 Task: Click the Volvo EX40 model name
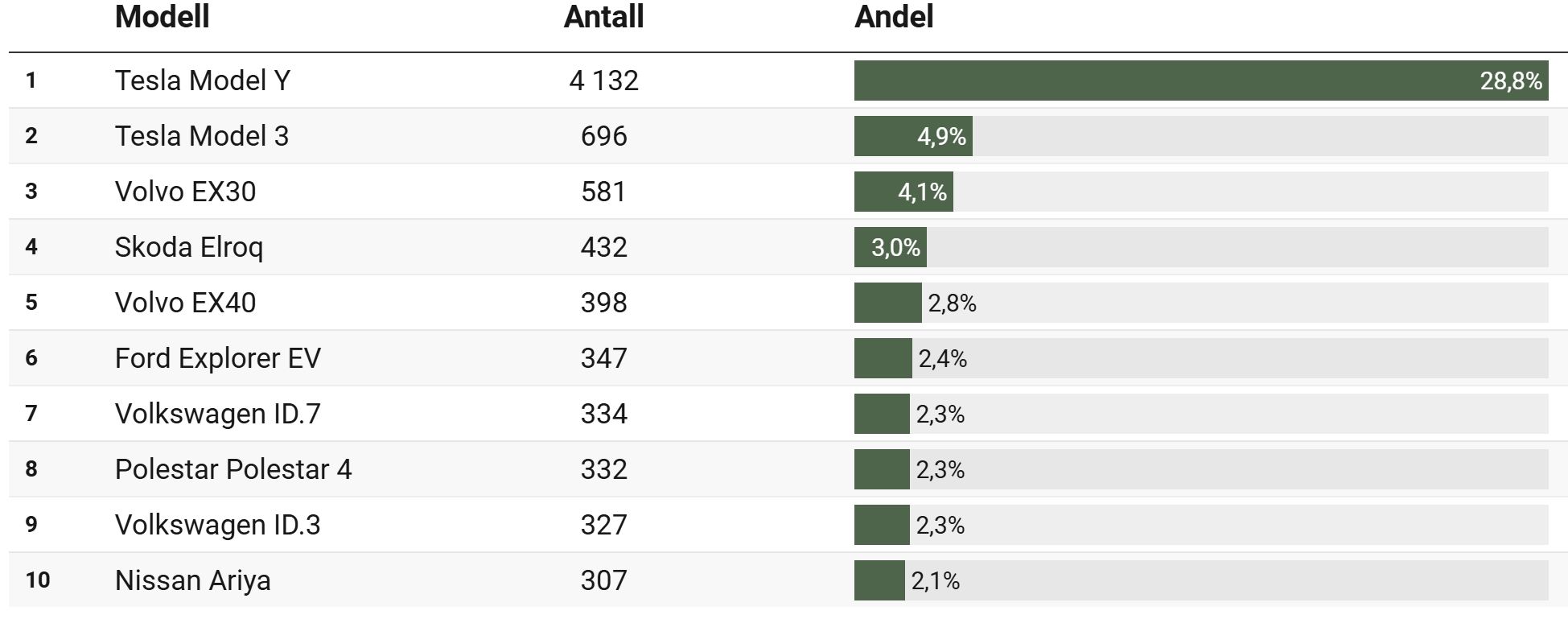pos(185,303)
